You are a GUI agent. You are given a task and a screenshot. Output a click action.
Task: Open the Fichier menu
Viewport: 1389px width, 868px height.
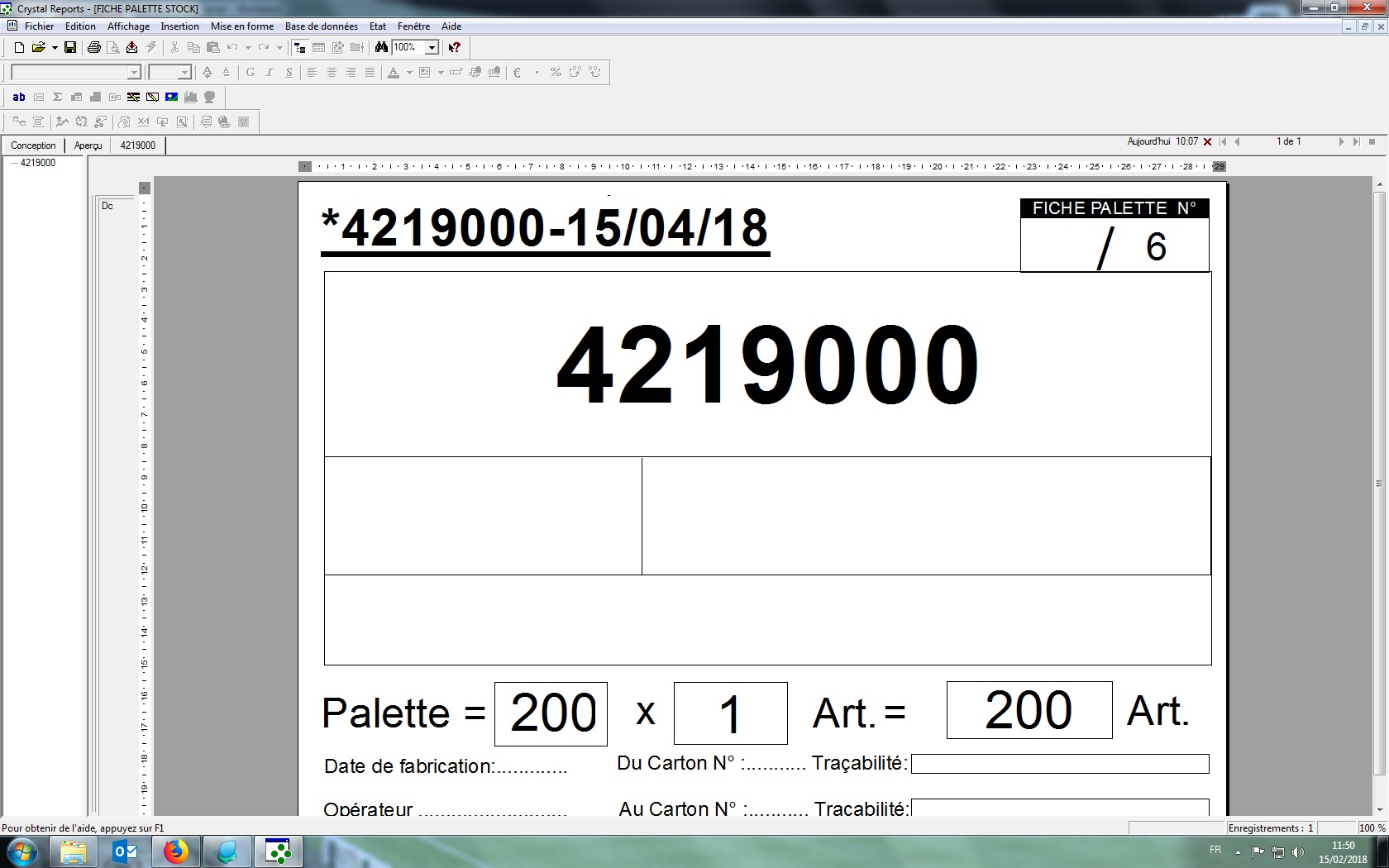click(39, 26)
